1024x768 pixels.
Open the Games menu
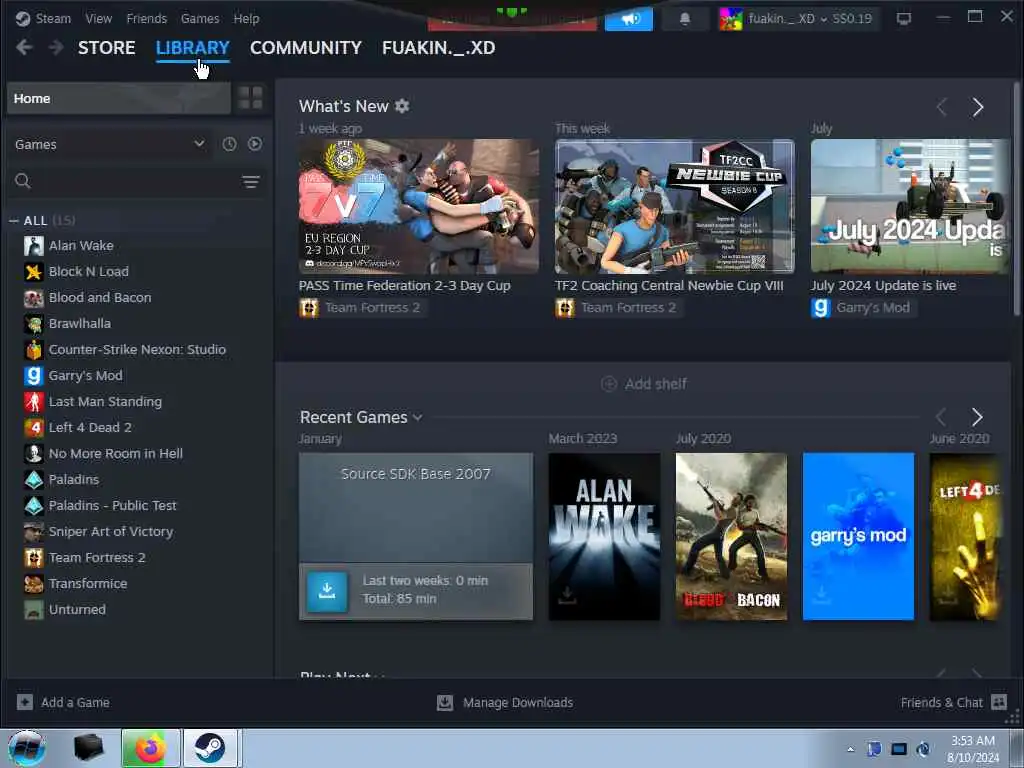coord(200,18)
